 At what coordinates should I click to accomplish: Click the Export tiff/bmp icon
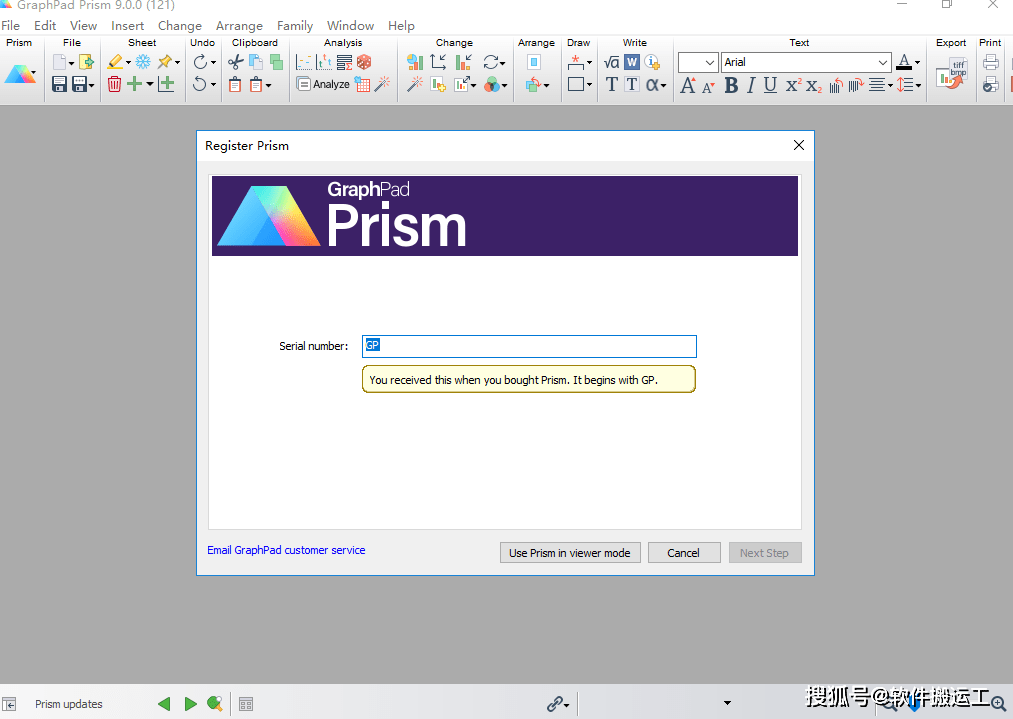(951, 73)
